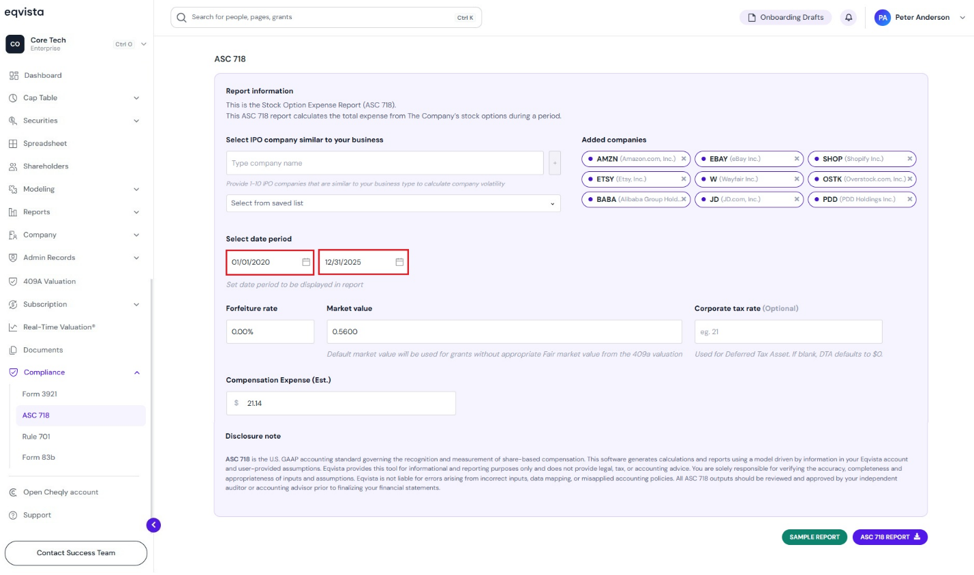Remove W (Wayfair) from added companies
The image size is (974, 575).
796,179
